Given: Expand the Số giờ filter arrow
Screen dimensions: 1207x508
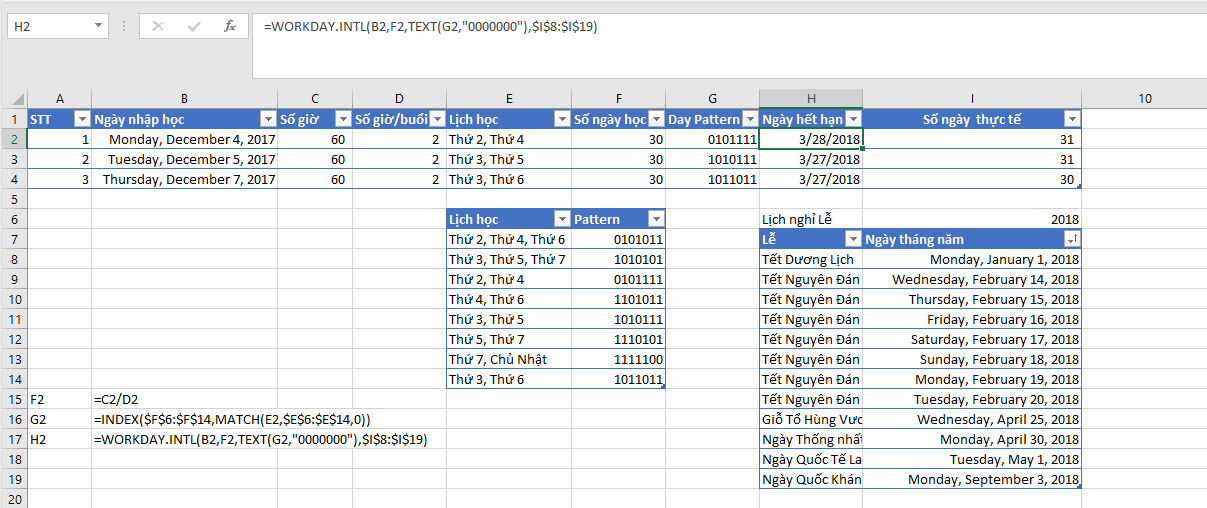Looking at the screenshot, I should (x=342, y=120).
